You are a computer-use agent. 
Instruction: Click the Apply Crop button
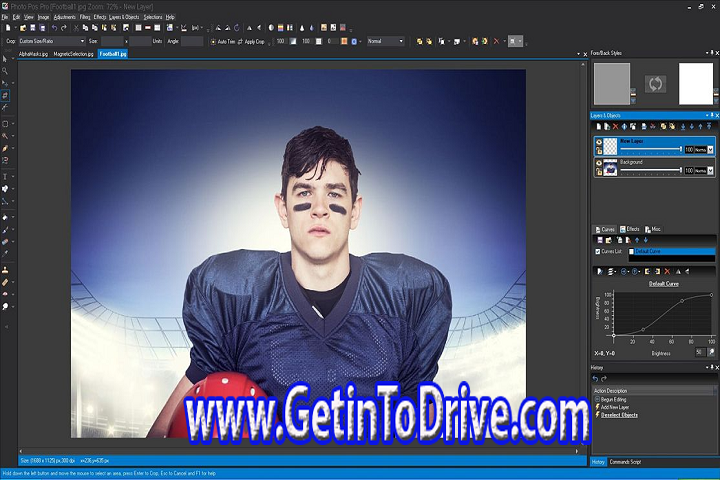[251, 41]
